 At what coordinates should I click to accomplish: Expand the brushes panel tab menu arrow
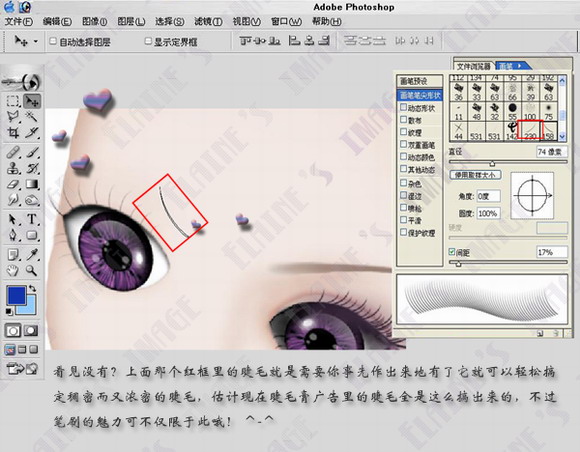[x=520, y=66]
